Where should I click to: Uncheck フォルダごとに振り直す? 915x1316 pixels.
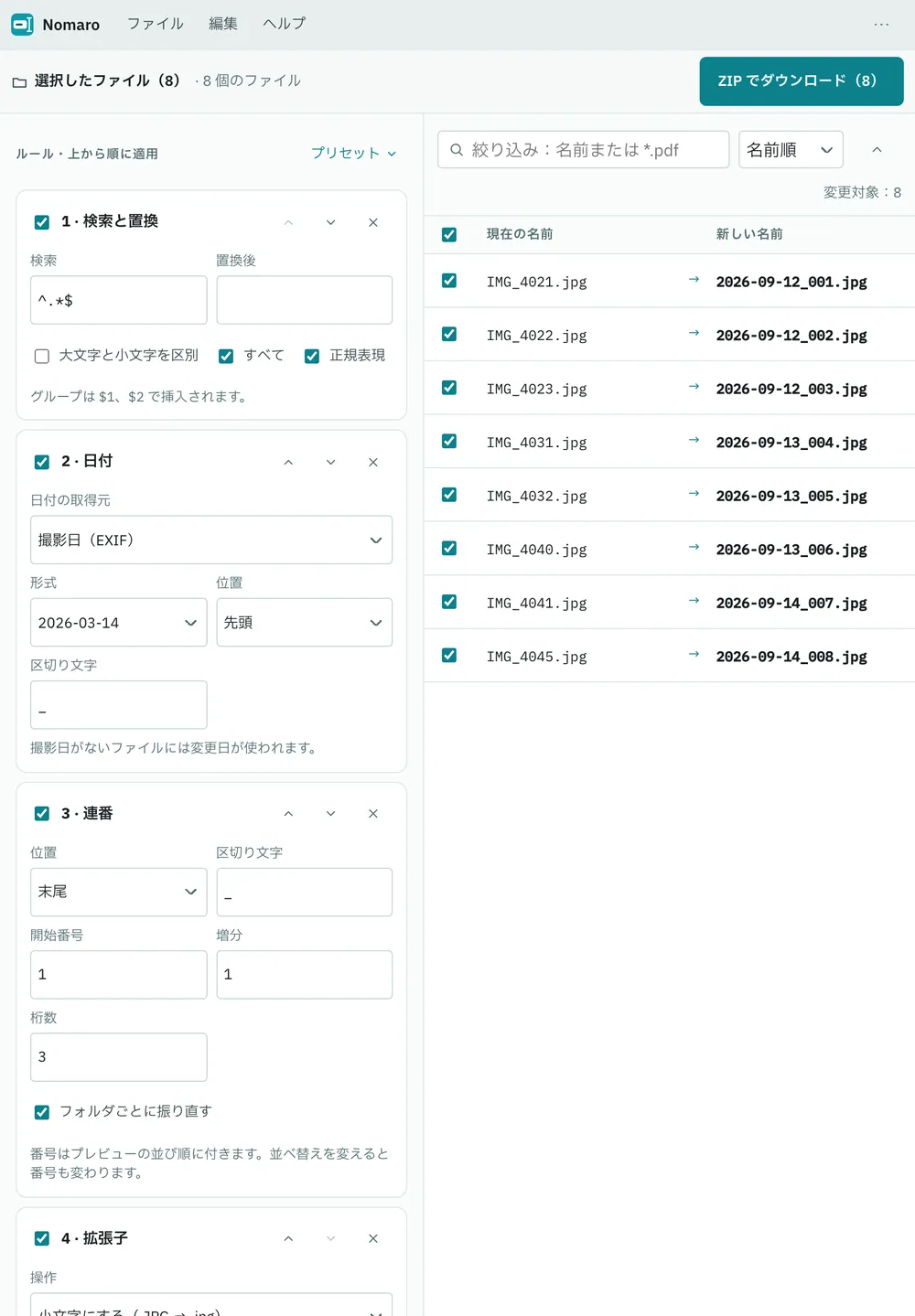[x=42, y=1112]
